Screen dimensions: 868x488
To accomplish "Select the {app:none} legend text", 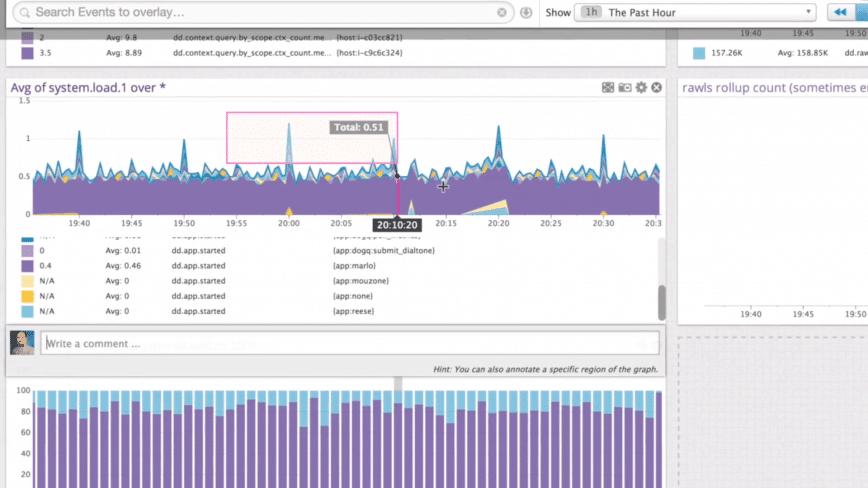I will click(x=353, y=296).
